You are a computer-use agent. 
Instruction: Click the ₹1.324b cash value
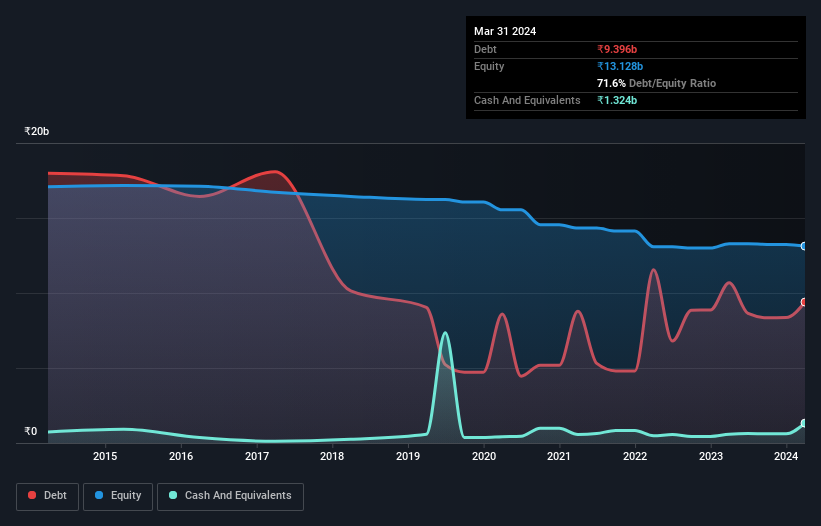tap(617, 100)
